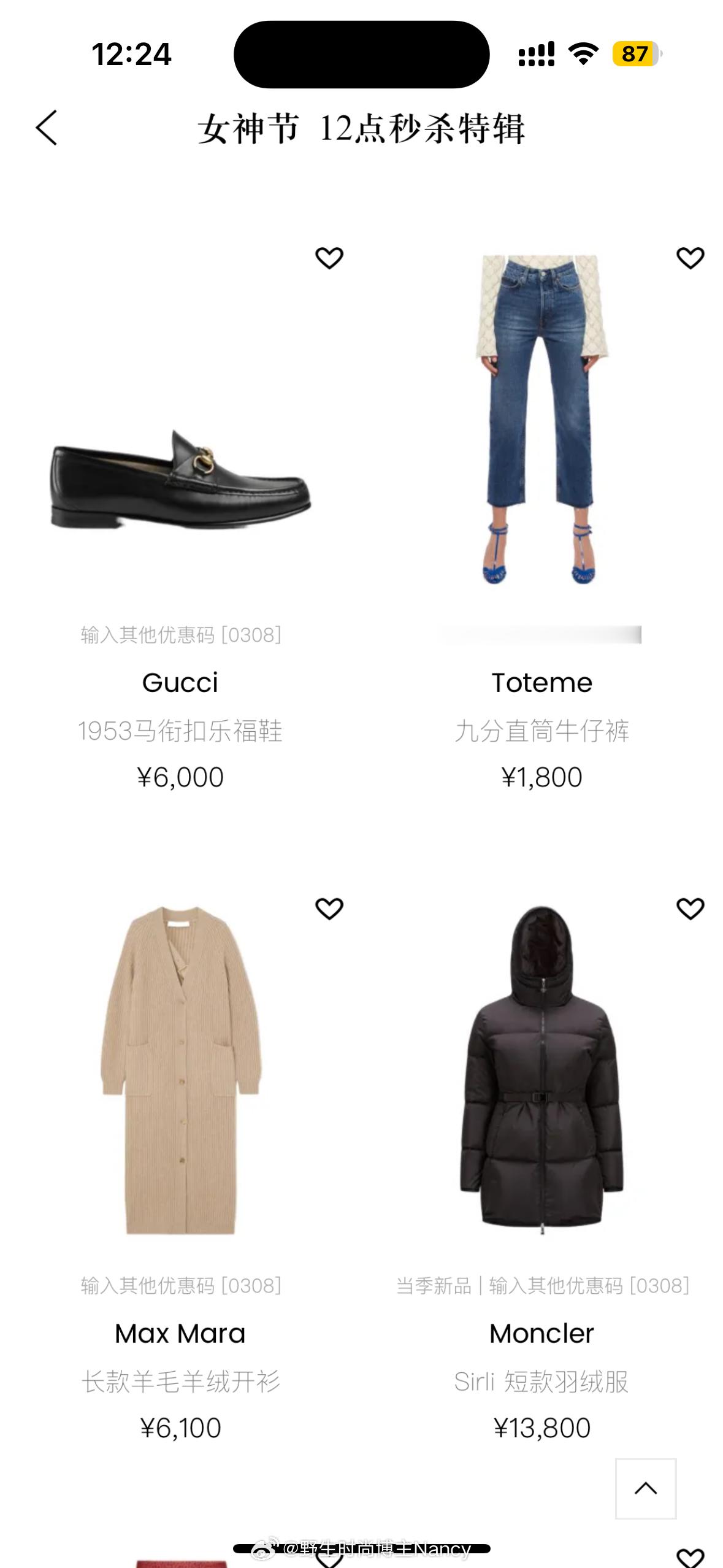Tap the ¥13,800 price label
This screenshot has height=1568, width=723.
point(542,1428)
